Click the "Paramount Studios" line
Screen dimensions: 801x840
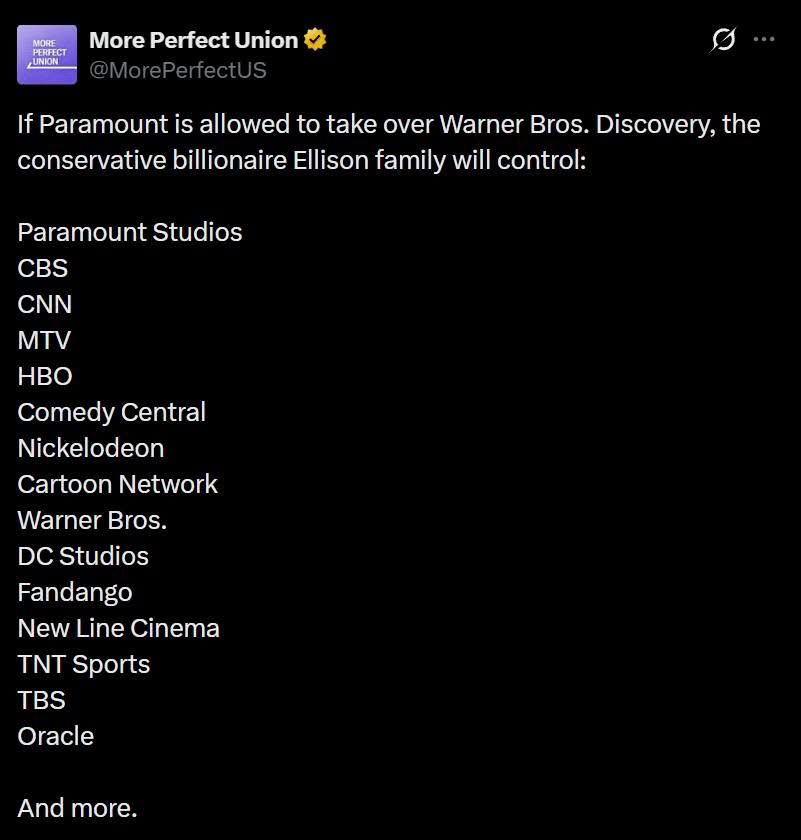click(130, 232)
